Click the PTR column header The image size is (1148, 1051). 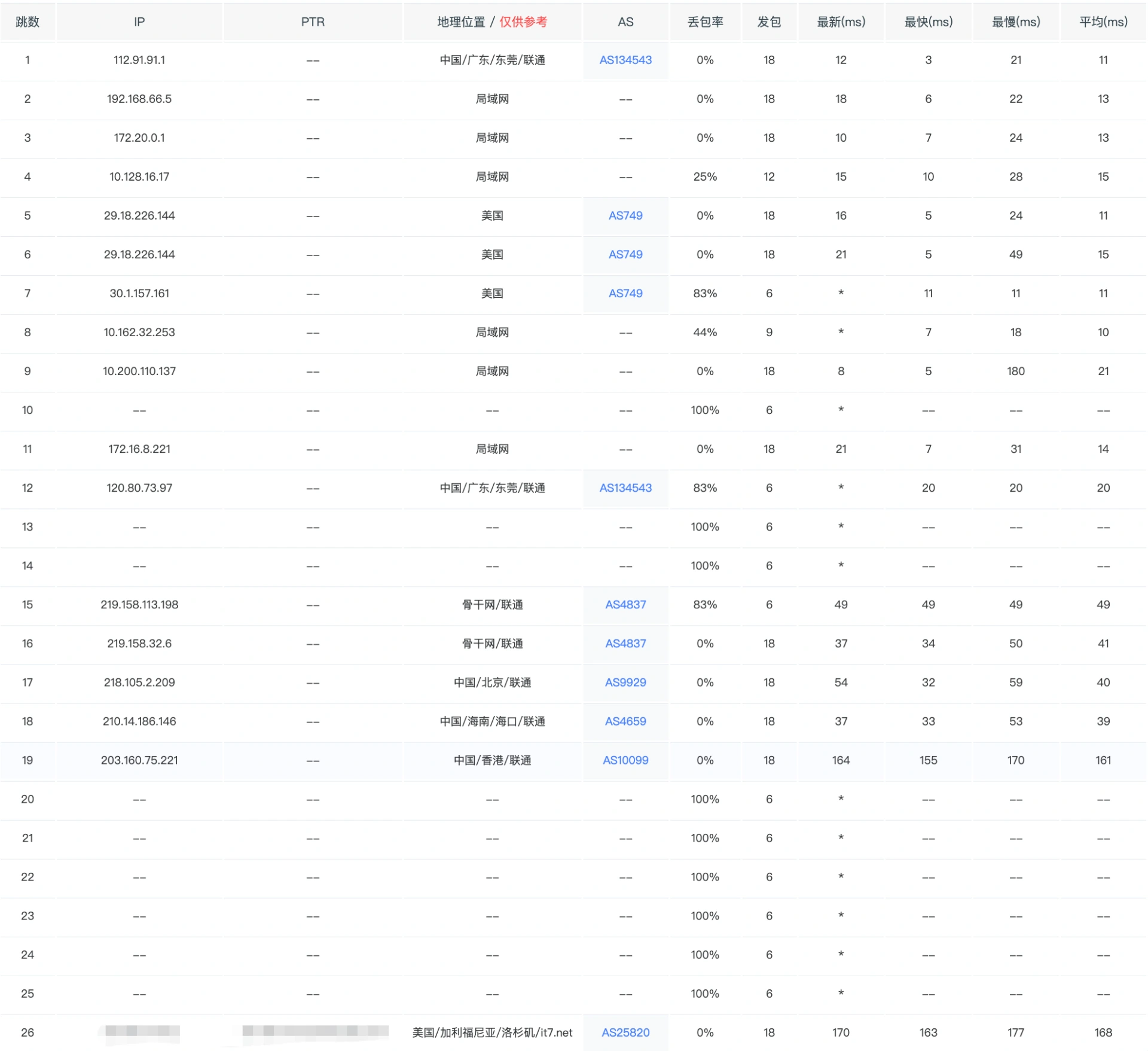[313, 22]
